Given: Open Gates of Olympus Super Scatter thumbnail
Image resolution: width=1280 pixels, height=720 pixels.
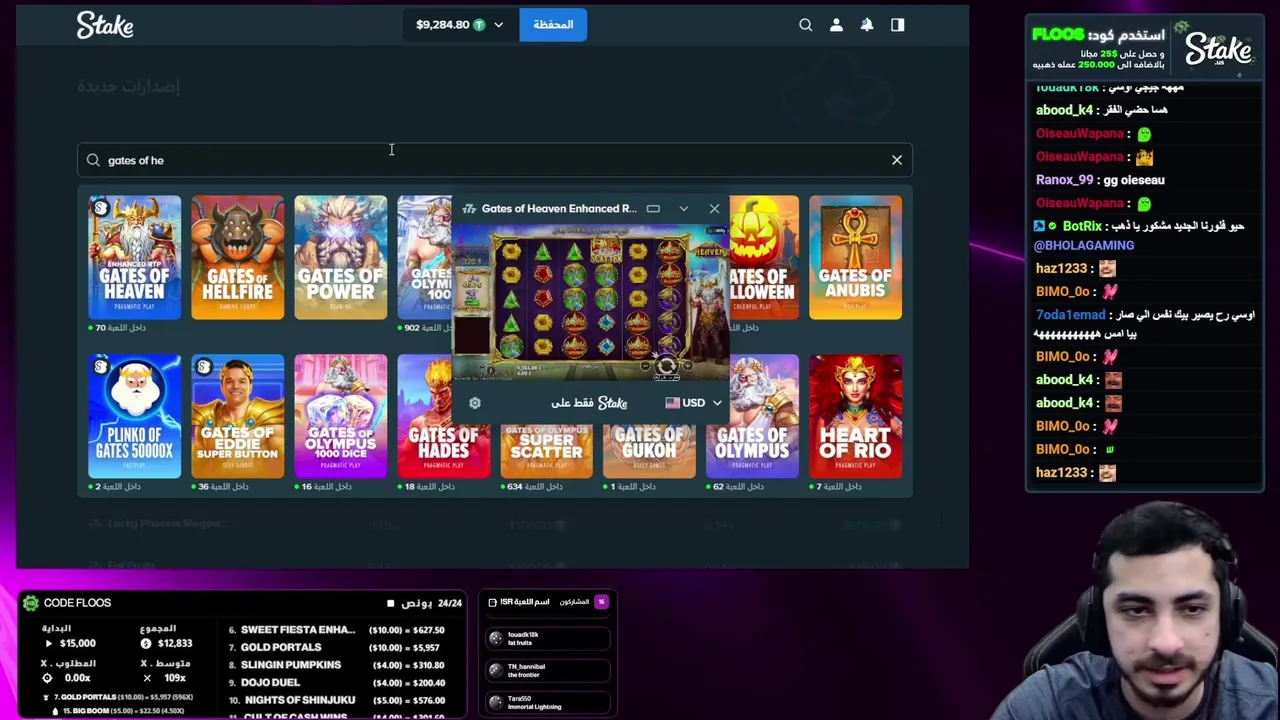Looking at the screenshot, I should (x=547, y=450).
